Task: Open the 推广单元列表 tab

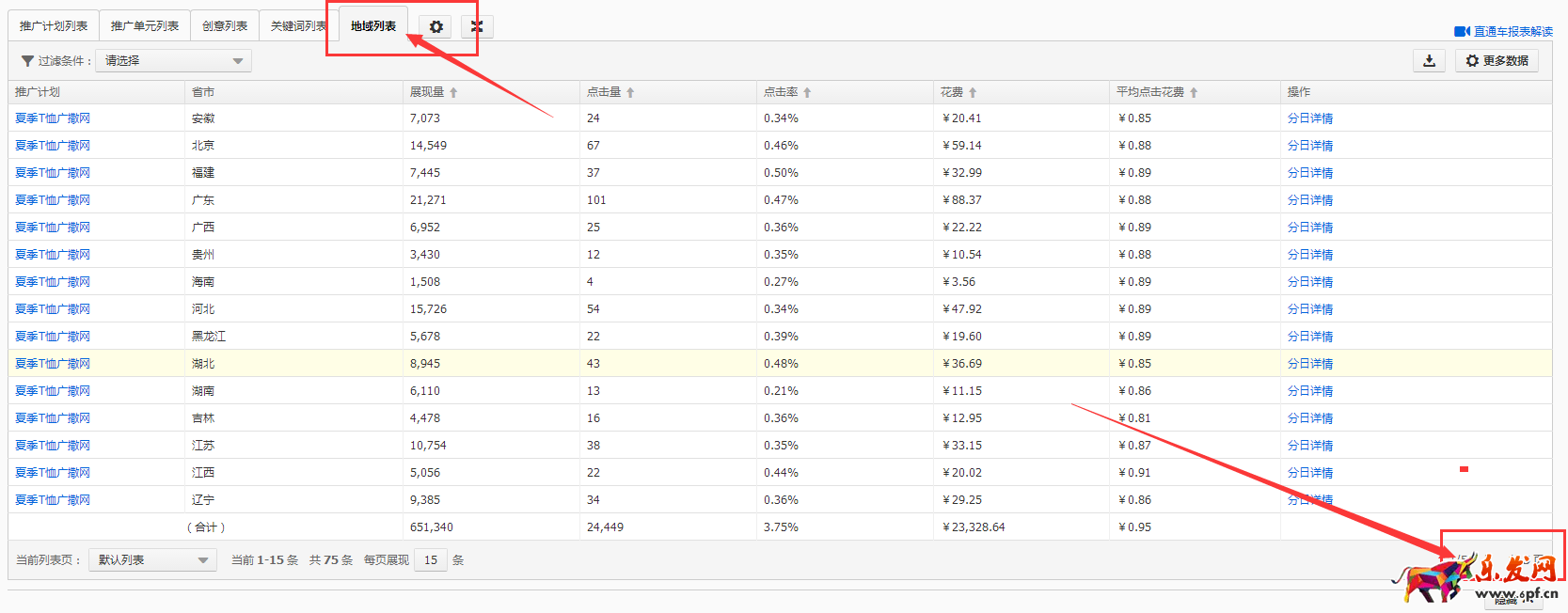Action: (x=145, y=26)
